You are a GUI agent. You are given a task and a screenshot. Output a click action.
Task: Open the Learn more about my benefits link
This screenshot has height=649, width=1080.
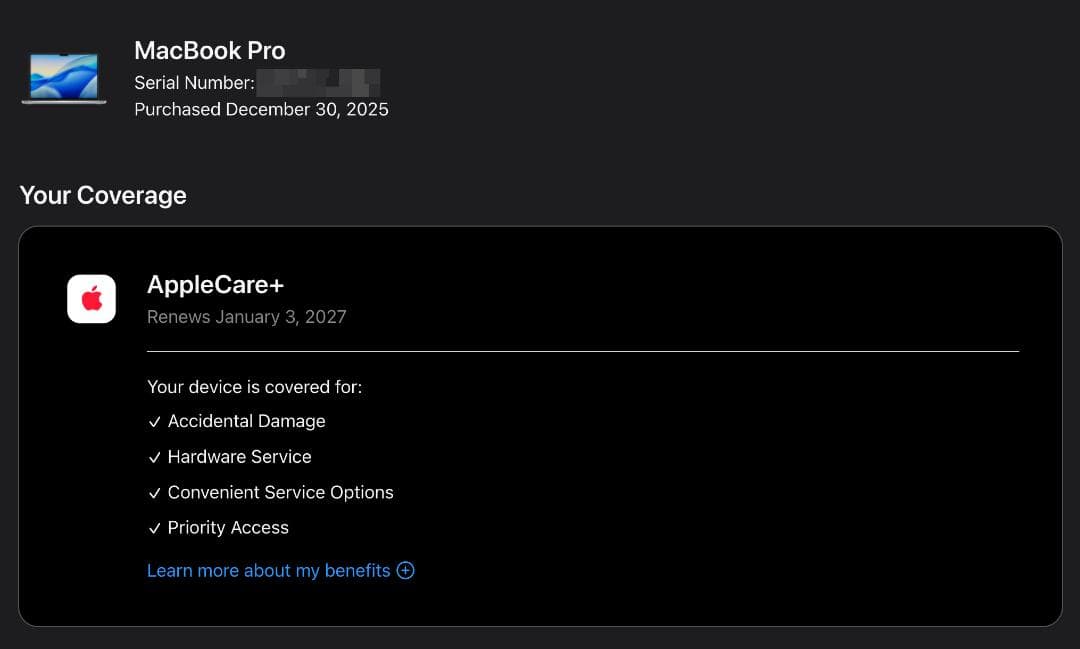[269, 570]
